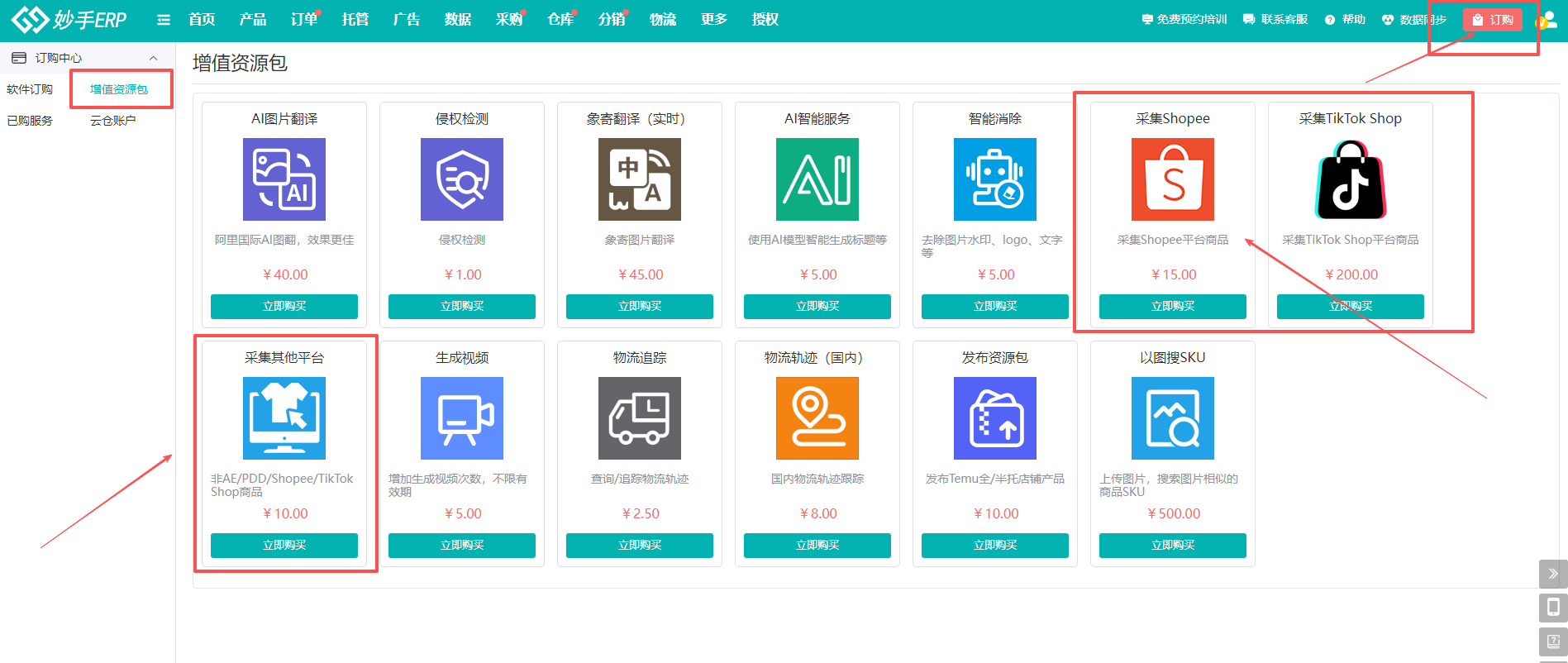Select 软件订购 in sidebar
The height and width of the screenshot is (663, 1568).
pos(30,89)
